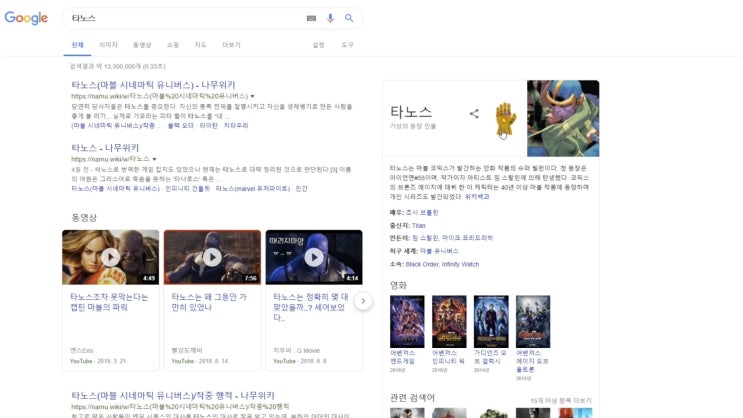Open 15개 이상 항목 더보기 link
743x418 pixels.
[561, 401]
